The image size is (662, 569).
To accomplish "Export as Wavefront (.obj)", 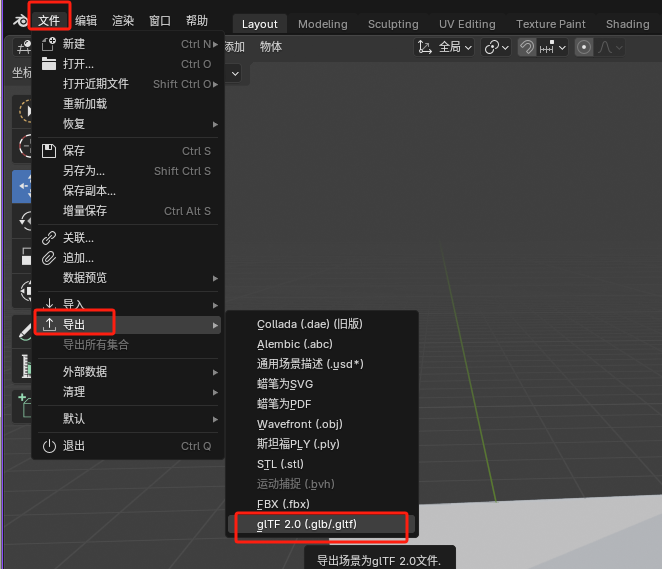I will [322, 424].
